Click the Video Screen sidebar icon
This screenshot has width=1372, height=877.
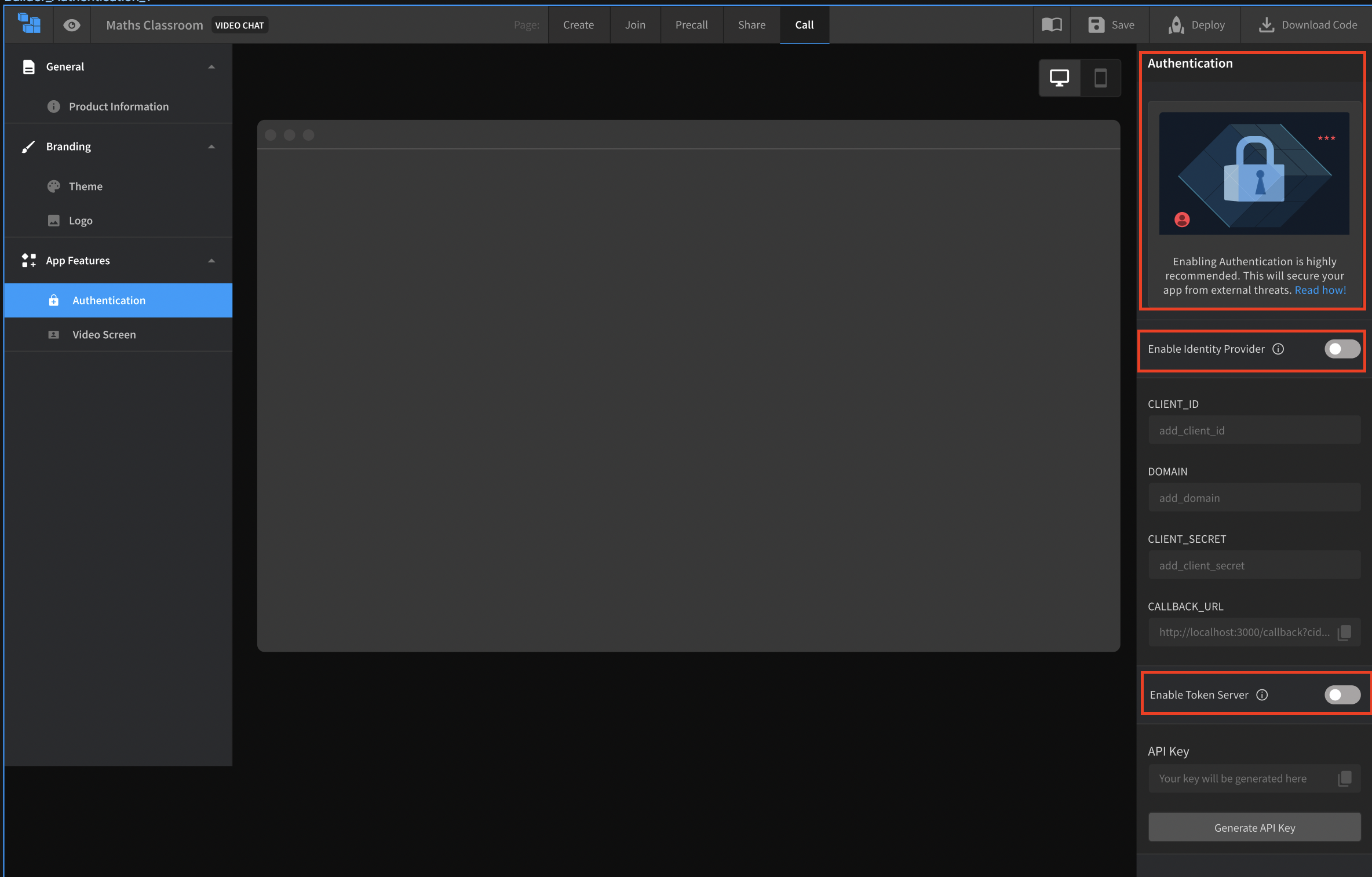click(x=54, y=334)
